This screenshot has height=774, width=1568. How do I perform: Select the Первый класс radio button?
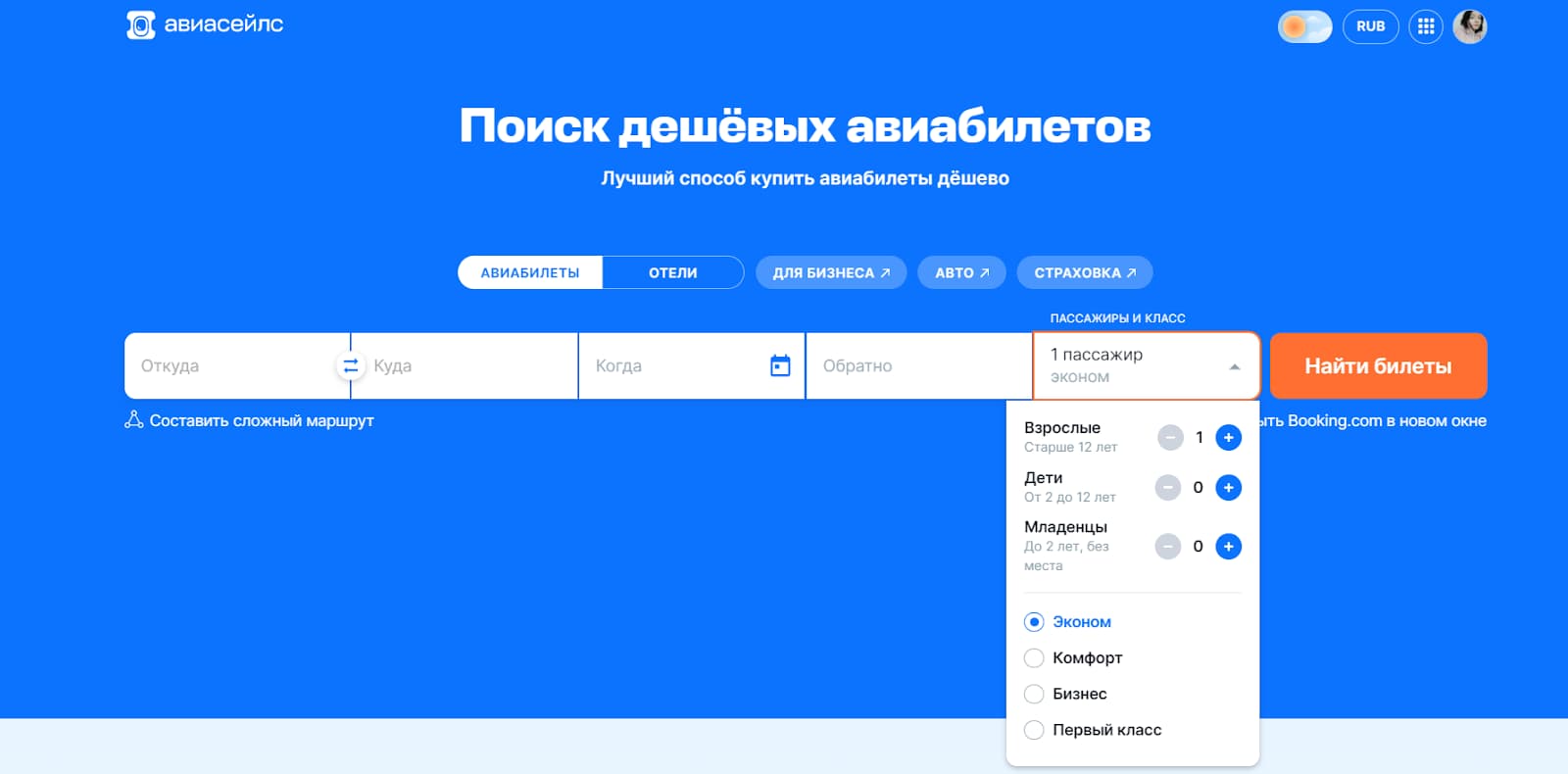pos(1034,730)
